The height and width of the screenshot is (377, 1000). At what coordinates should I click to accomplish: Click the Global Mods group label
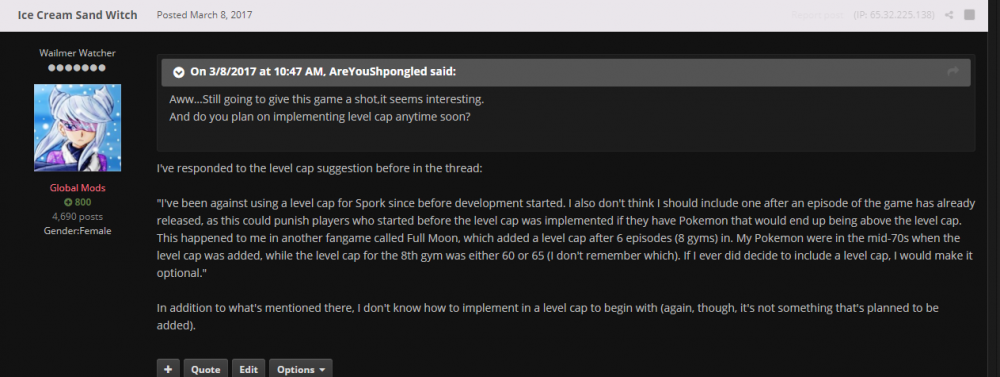(x=77, y=188)
